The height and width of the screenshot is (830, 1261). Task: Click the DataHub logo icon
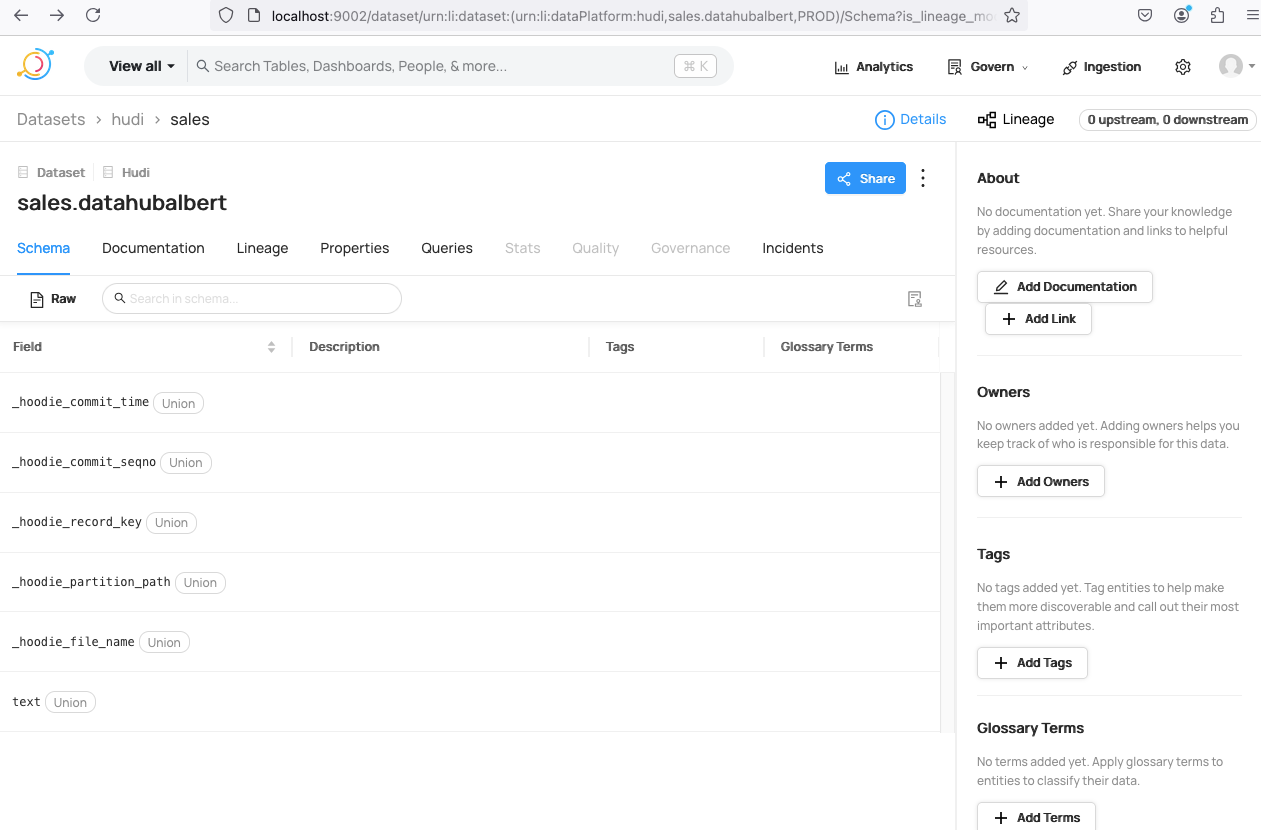coord(34,65)
